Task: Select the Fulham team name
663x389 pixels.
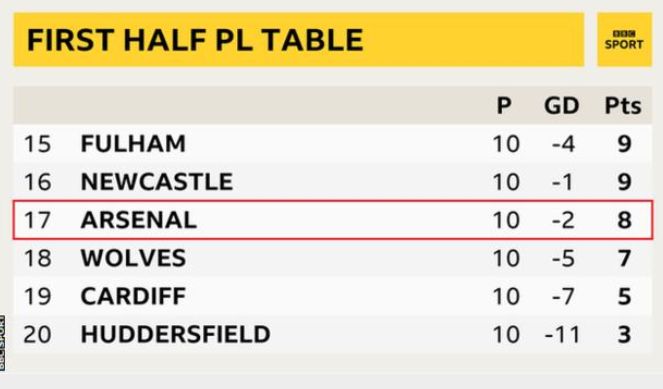Action: pos(133,144)
